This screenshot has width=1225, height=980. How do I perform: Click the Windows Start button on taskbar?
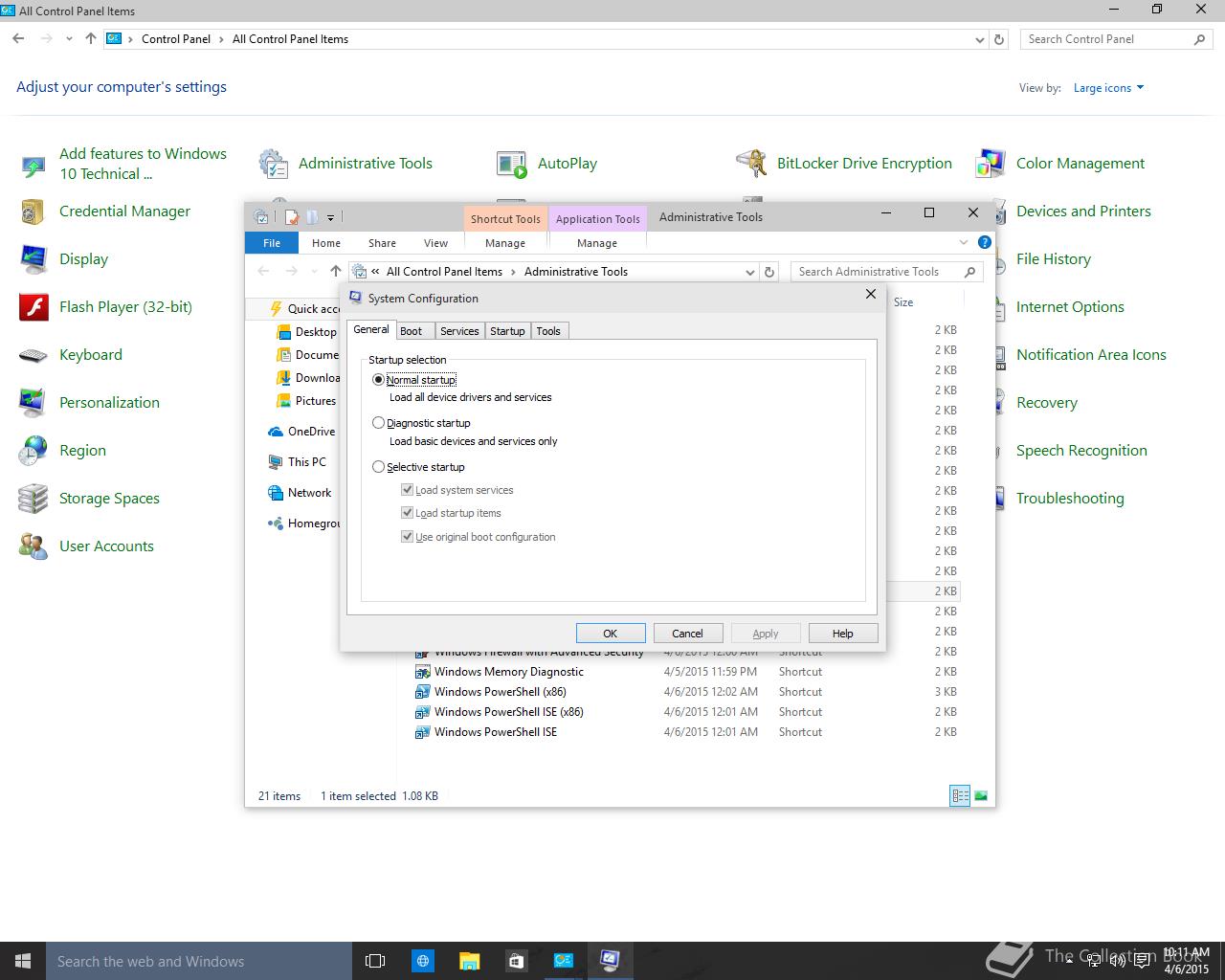point(23,961)
